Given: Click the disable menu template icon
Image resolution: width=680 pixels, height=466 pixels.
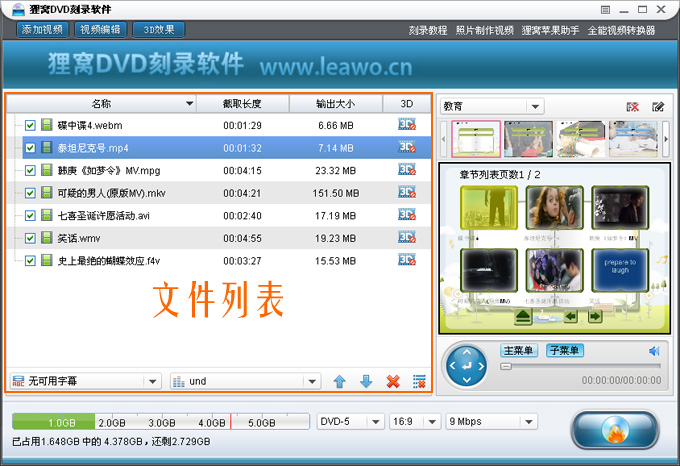Looking at the screenshot, I should pos(633,107).
